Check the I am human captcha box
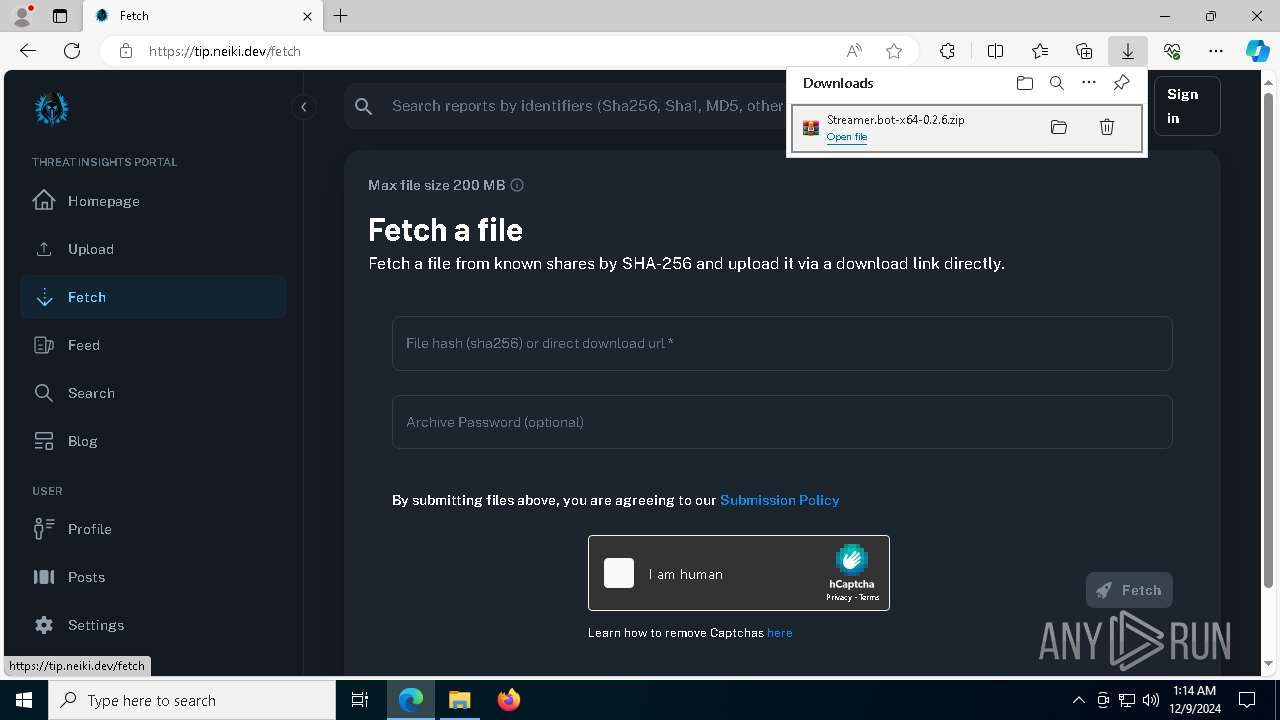Screen dimensions: 1280x720 619,573
